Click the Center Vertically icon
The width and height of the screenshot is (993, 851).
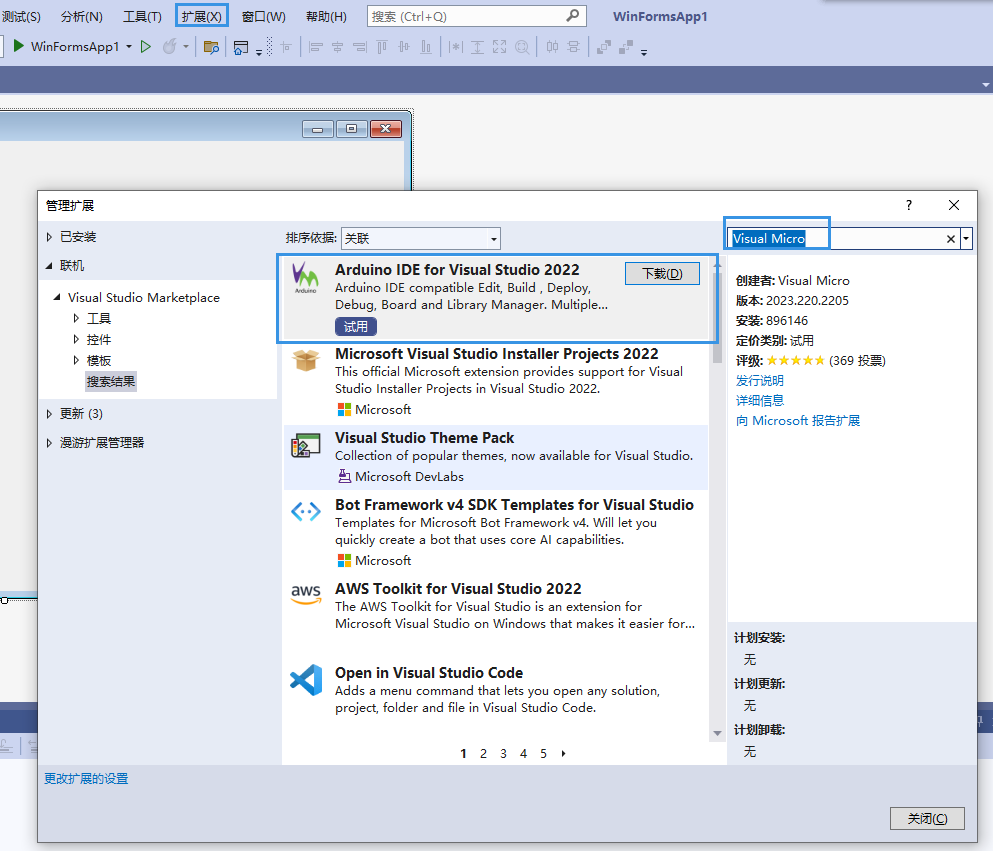pos(574,47)
